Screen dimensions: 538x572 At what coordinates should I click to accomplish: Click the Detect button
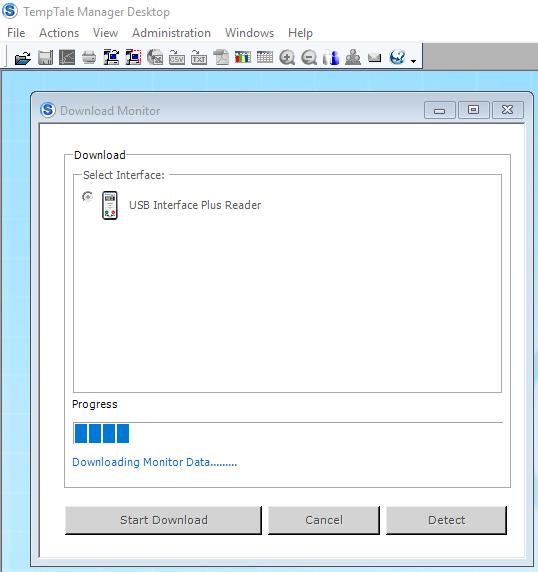pos(446,520)
